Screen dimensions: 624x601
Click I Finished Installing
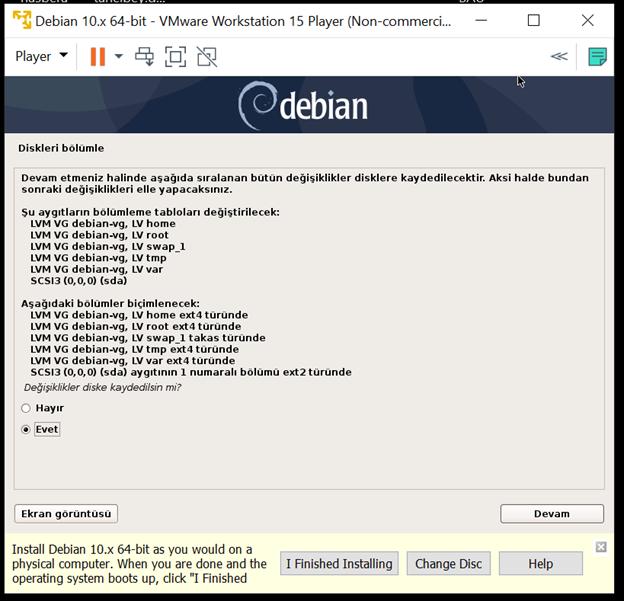pyautogui.click(x=339, y=564)
